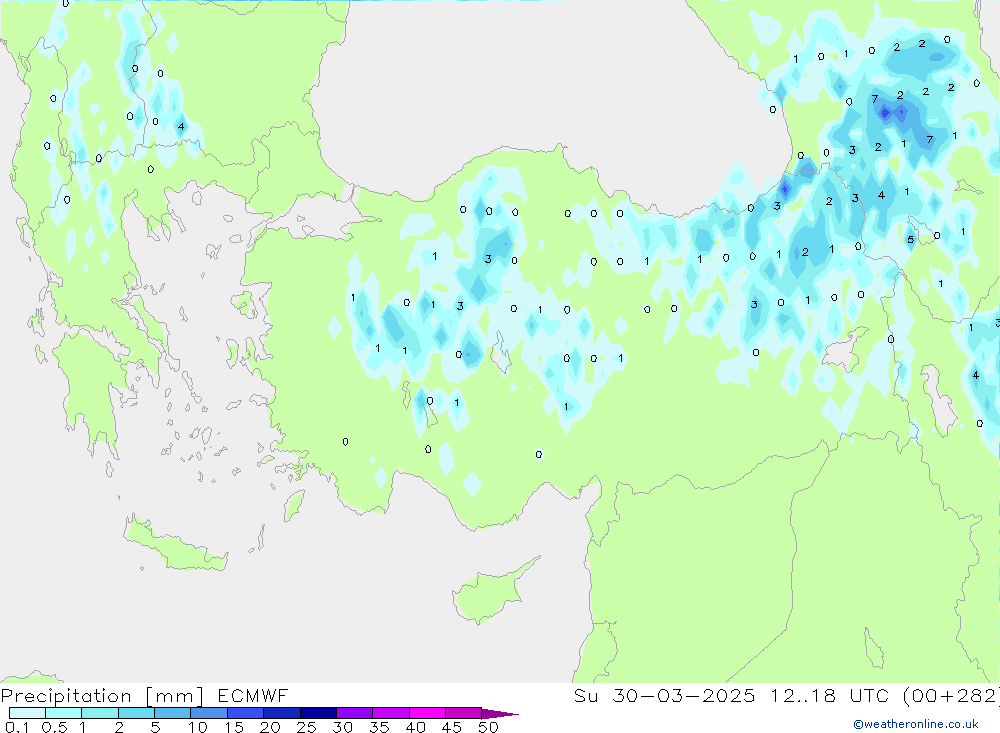Click the legend label '0.1'
This screenshot has height=733, width=1000.
pos(17,727)
